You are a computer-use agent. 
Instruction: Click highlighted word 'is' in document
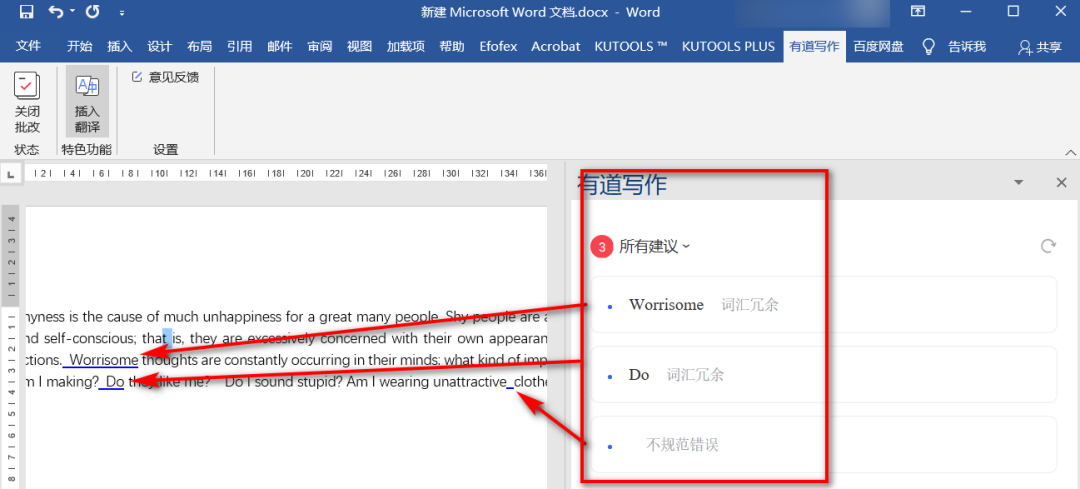[x=176, y=338]
